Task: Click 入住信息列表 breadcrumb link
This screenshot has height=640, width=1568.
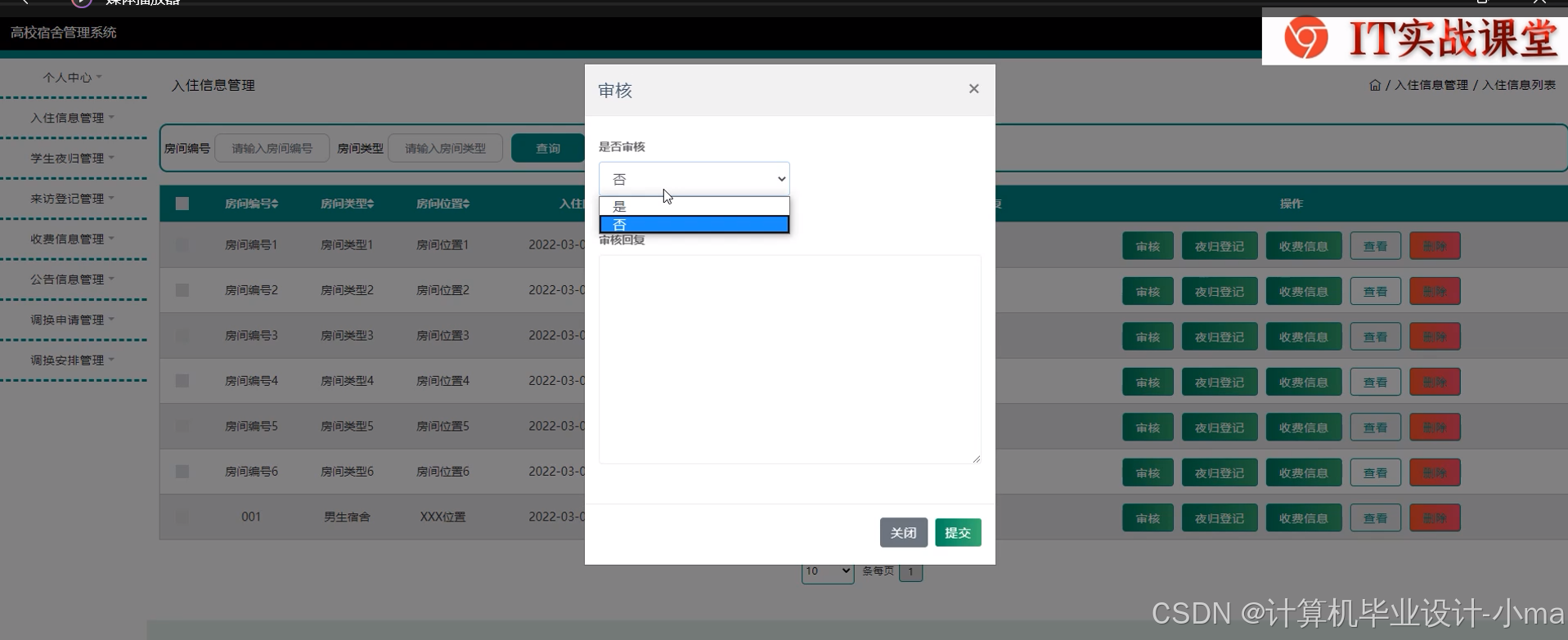Action: coord(1519,85)
